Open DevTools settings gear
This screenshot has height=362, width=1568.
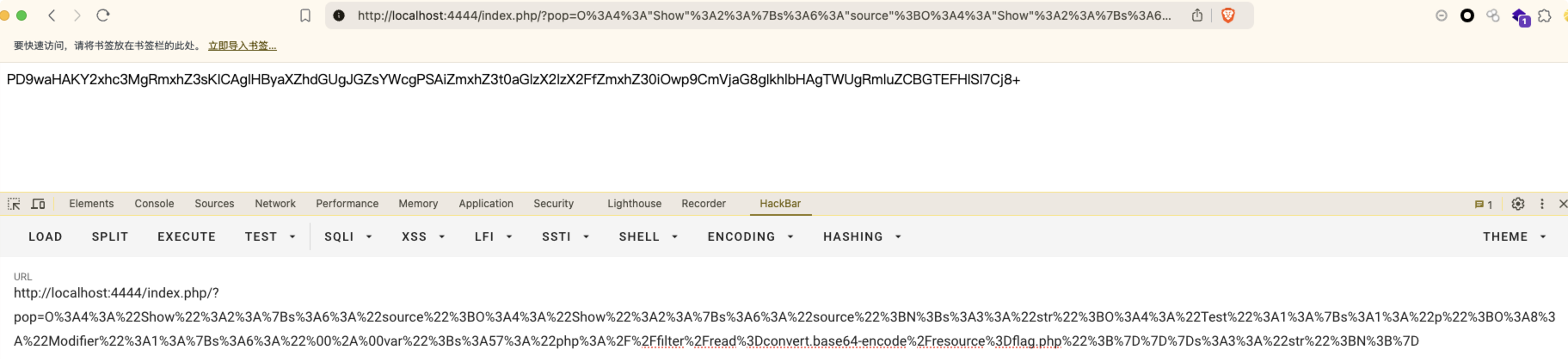(x=1518, y=204)
